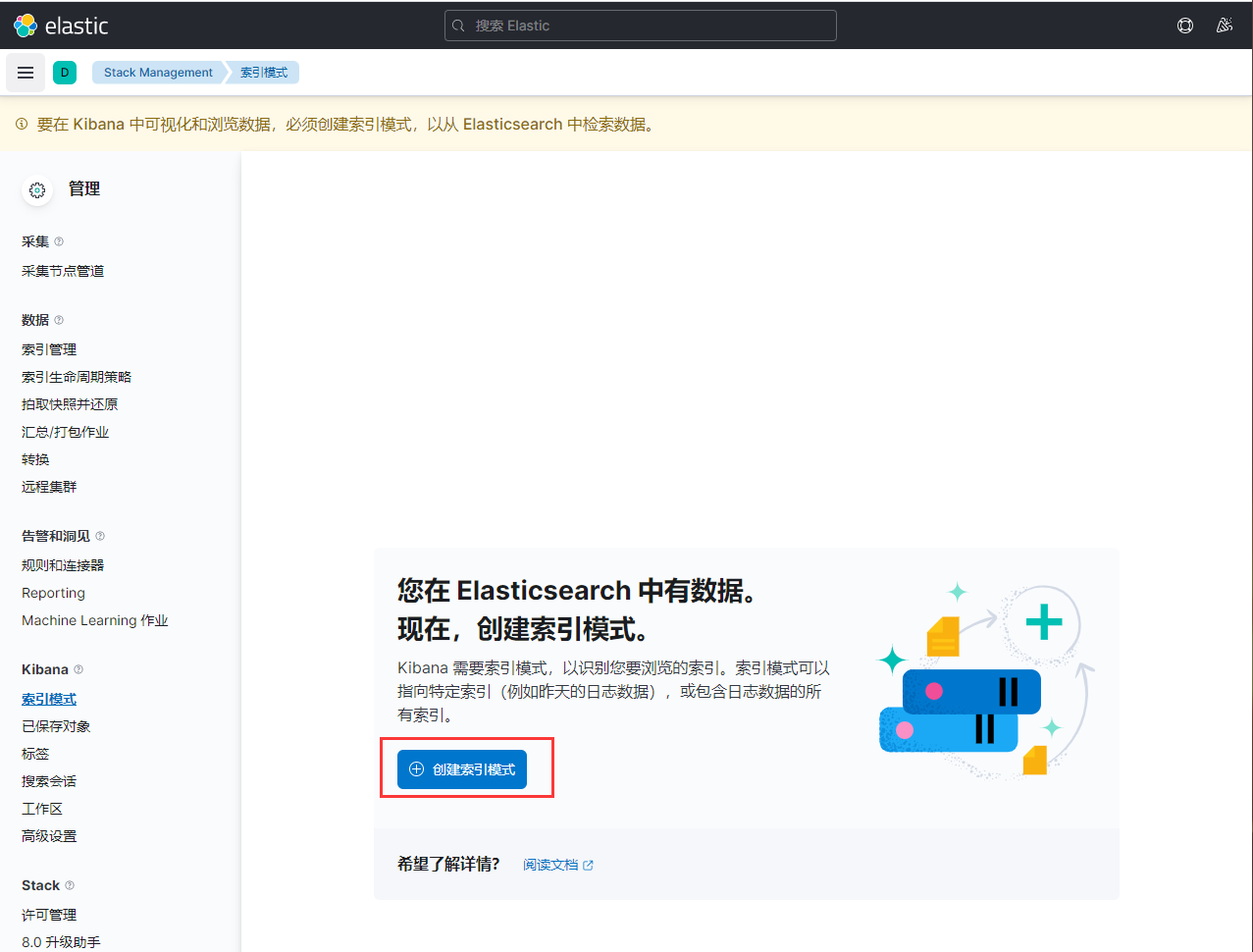The height and width of the screenshot is (952, 1253).
Task: Open 已保存对象 in Kibana section
Action: pyautogui.click(x=56, y=726)
